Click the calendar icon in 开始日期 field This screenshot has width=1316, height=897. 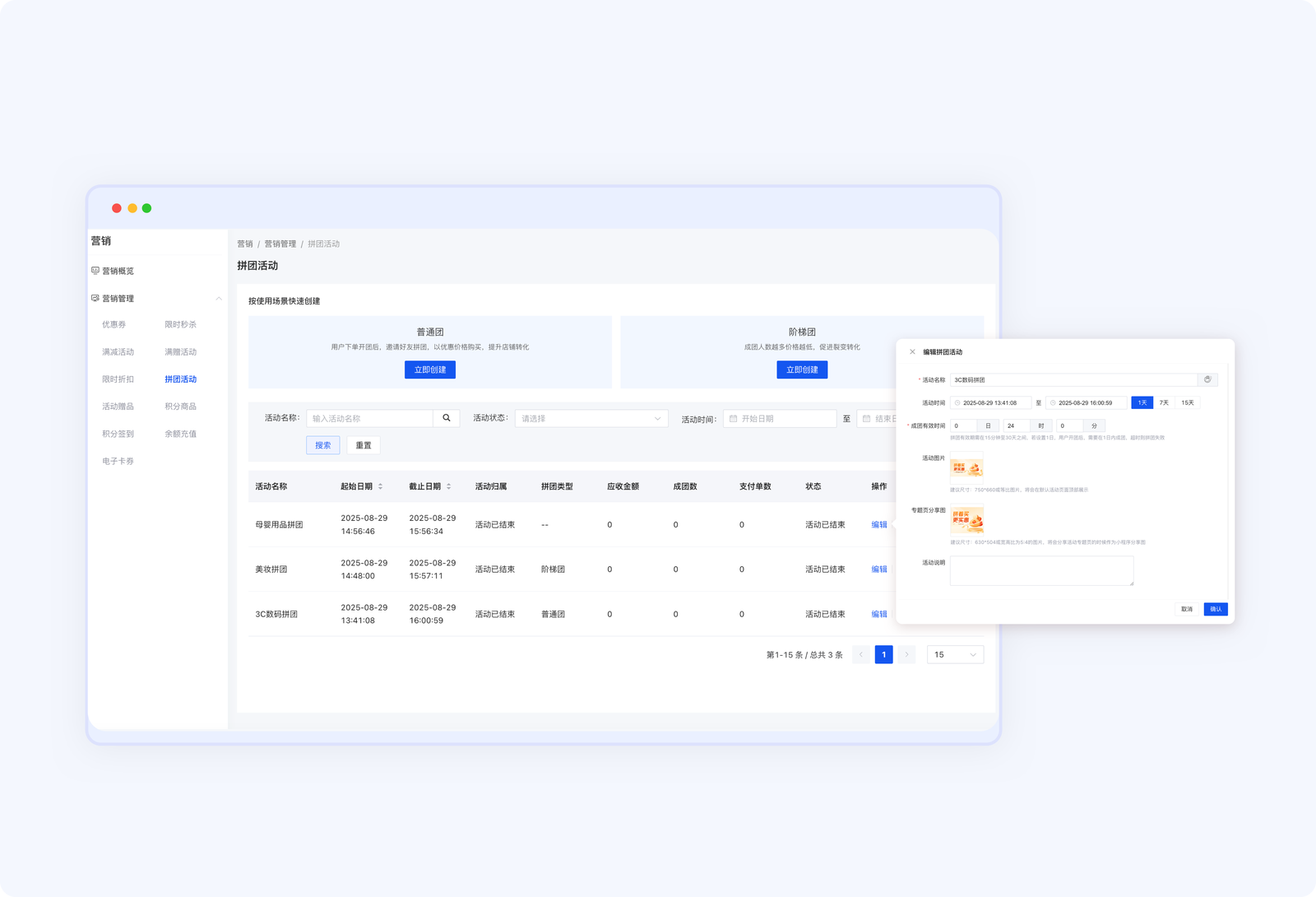[733, 419]
